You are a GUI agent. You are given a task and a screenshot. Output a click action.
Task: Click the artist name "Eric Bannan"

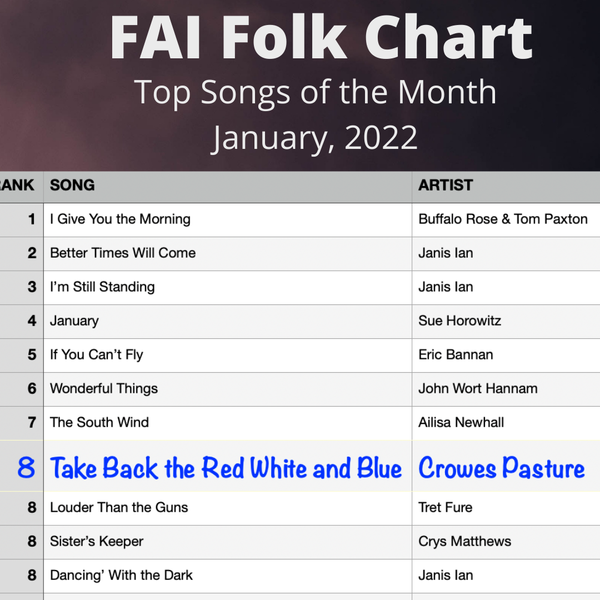456,355
